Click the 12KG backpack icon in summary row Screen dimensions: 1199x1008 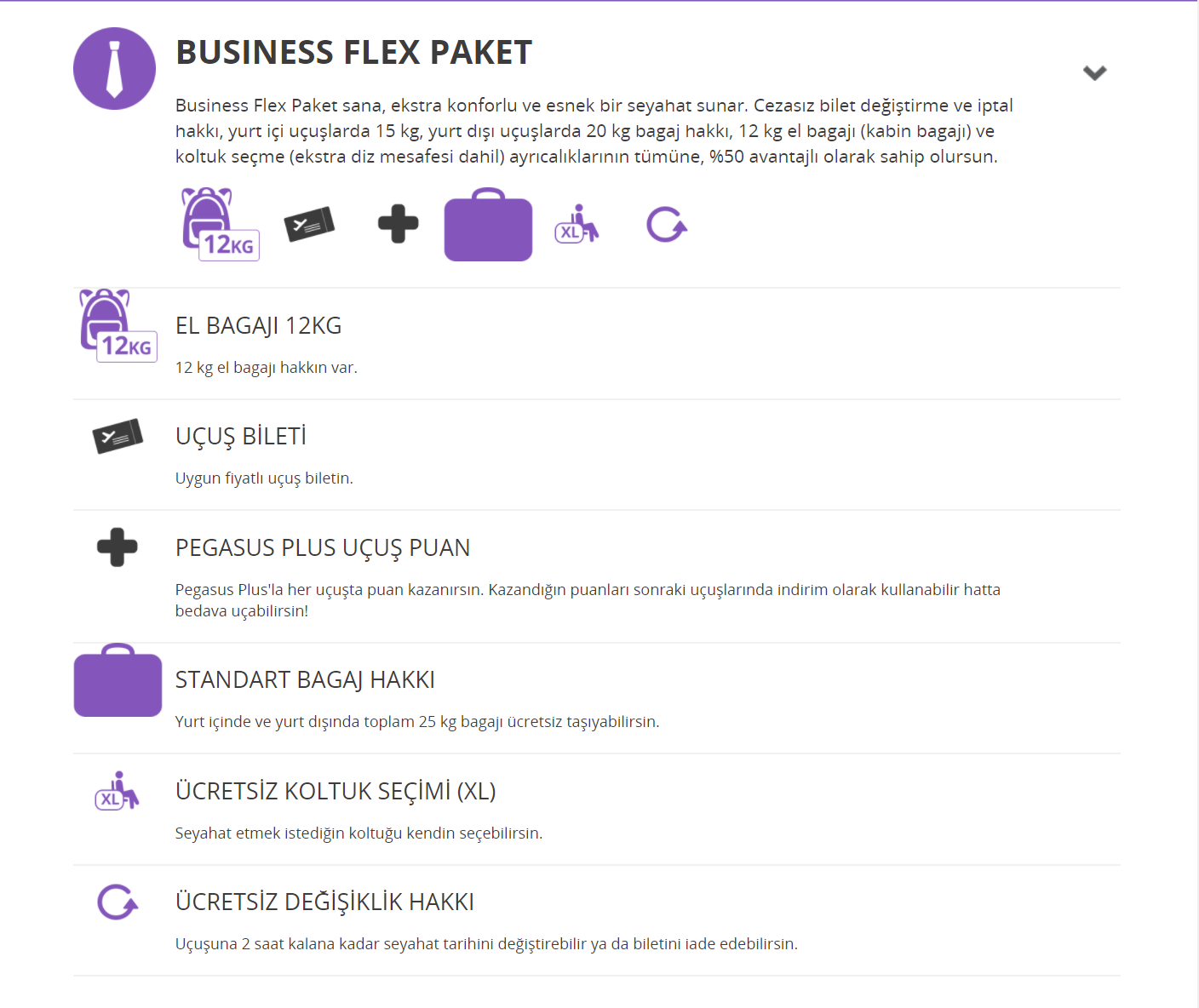(219, 224)
